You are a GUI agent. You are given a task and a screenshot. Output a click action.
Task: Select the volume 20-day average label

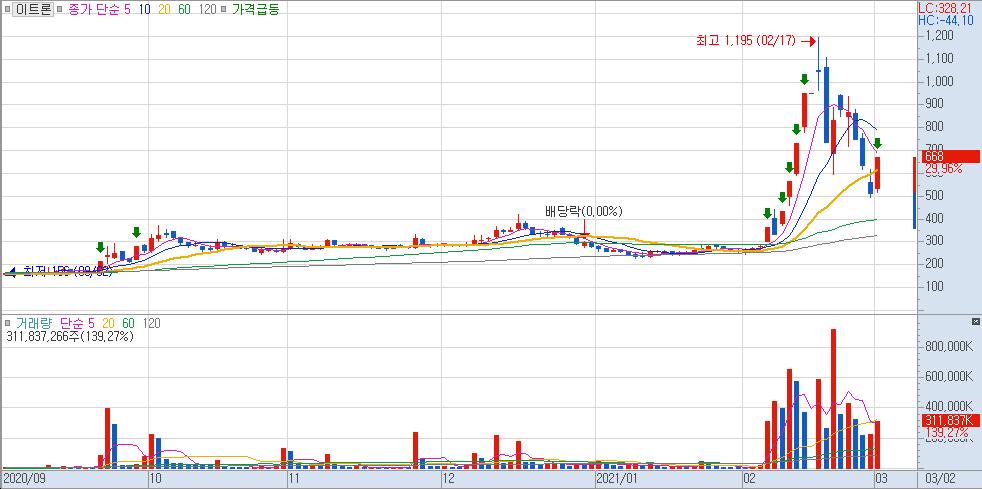tap(108, 323)
